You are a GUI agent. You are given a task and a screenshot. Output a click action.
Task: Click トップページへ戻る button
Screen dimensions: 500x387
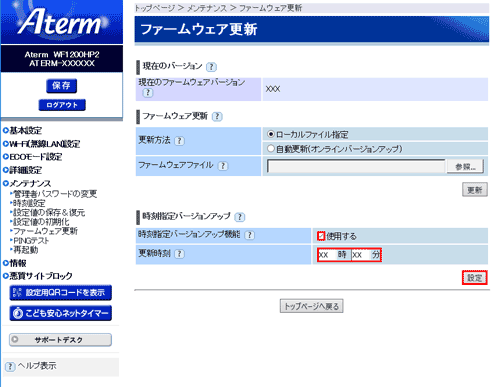pyautogui.click(x=311, y=306)
